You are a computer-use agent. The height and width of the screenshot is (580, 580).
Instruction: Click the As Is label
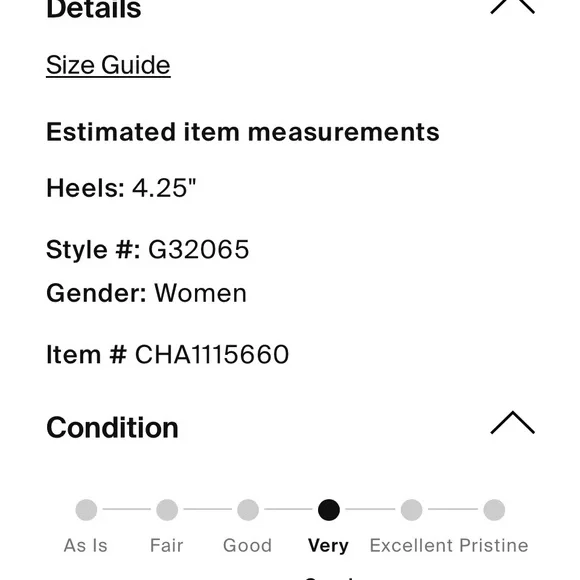click(x=86, y=546)
